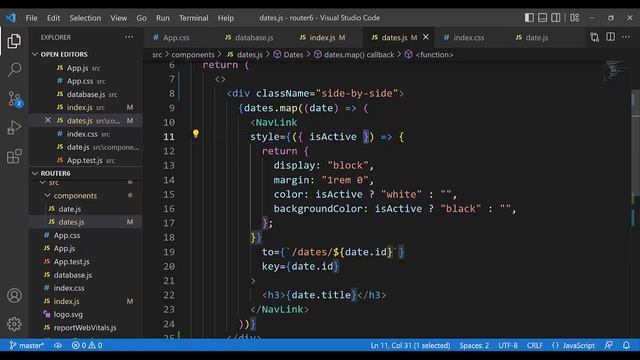
Task: Open the Go menu
Action: point(141,18)
